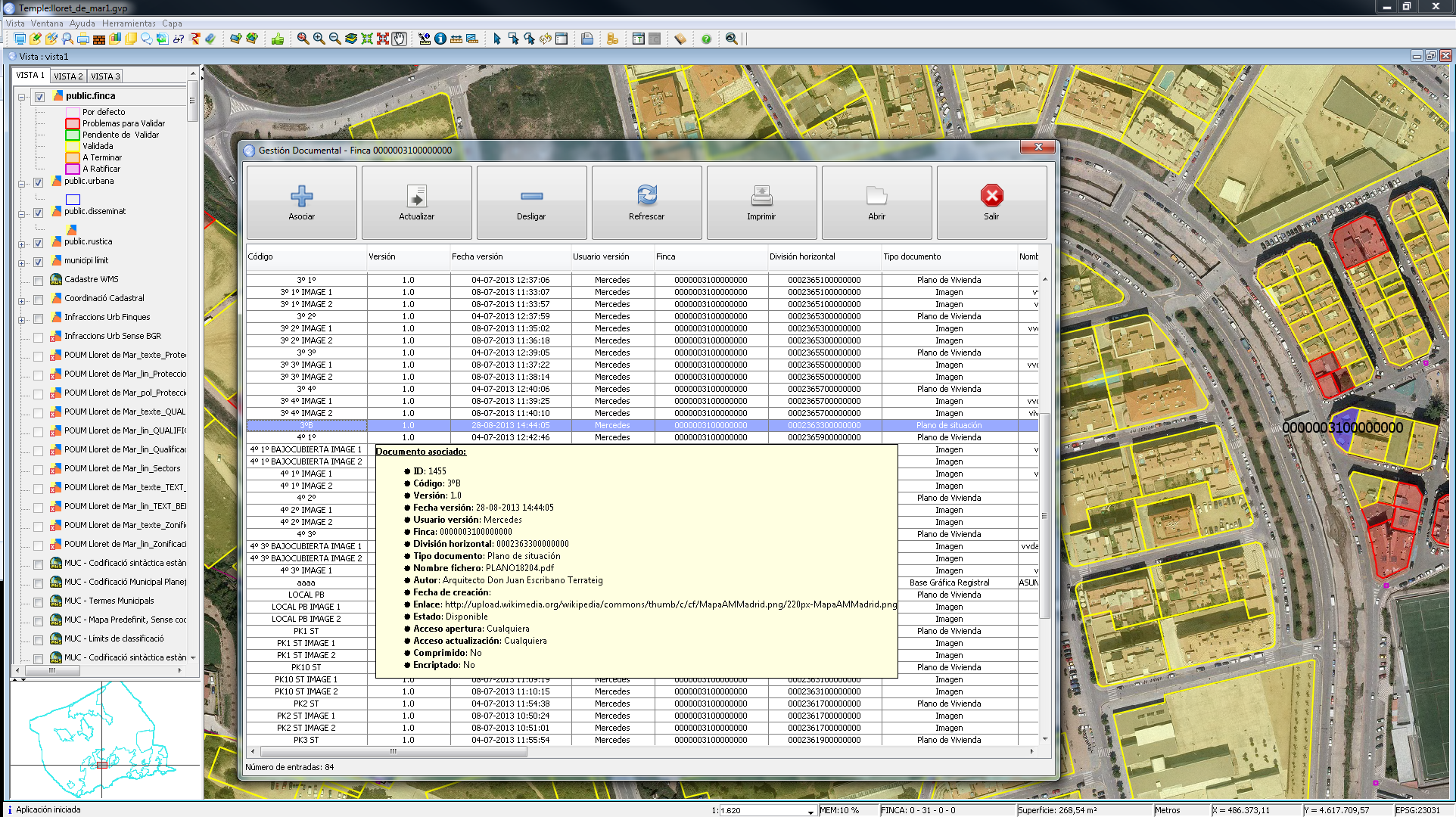Toggle the municipi límit layer checkbox
1456x817 pixels.
[x=38, y=262]
